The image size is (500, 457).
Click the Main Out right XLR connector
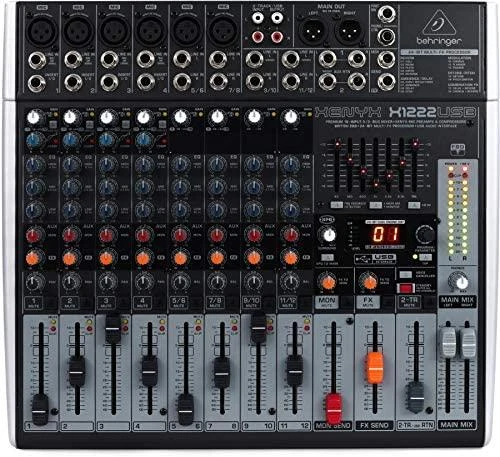349,32
